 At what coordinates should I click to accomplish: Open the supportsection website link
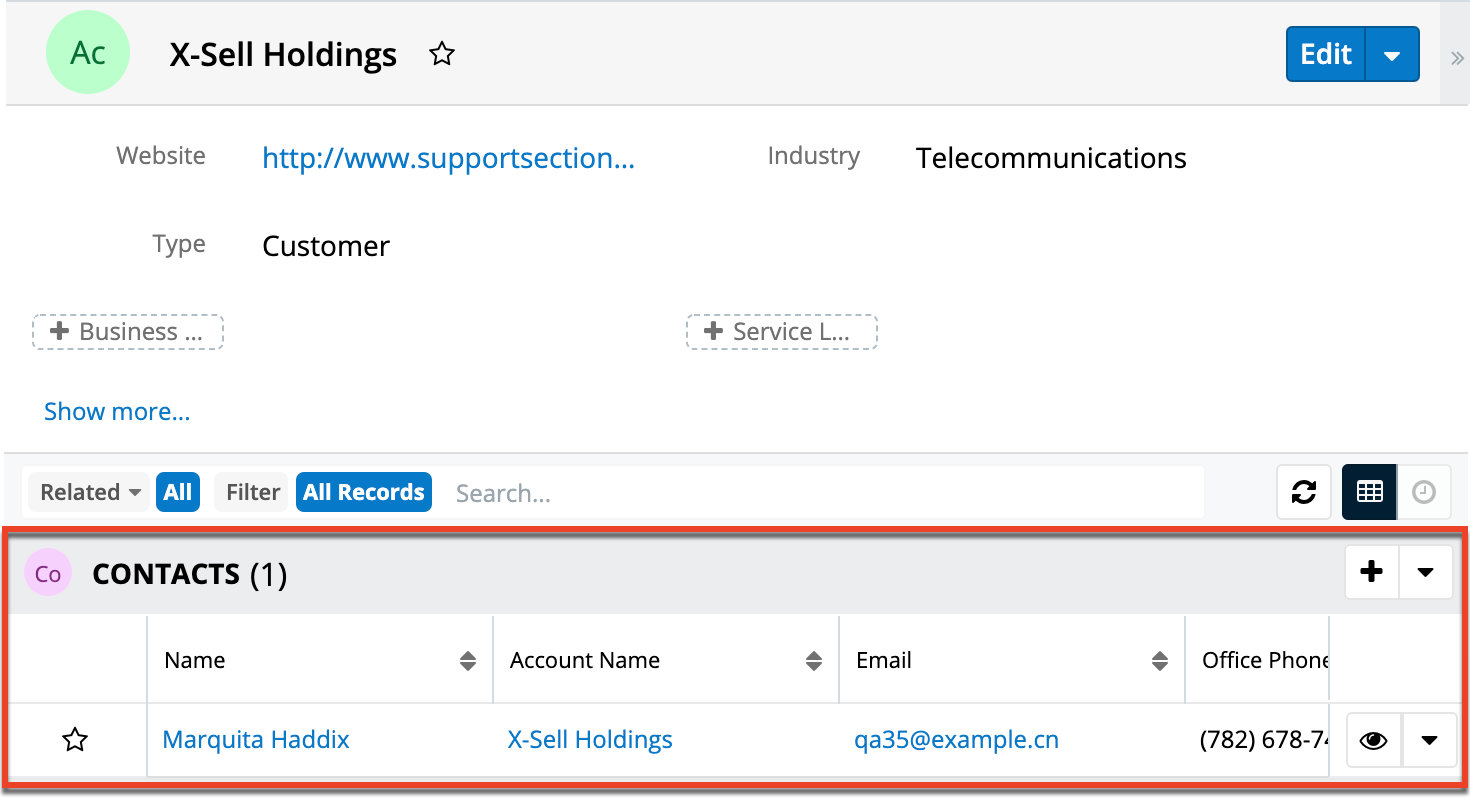tap(448, 158)
